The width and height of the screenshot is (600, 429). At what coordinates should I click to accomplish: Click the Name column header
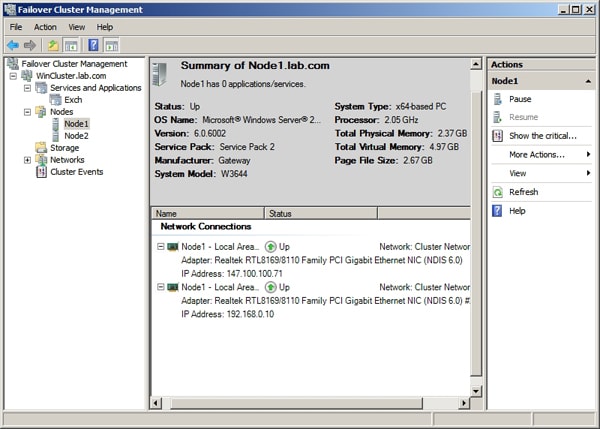coord(208,213)
